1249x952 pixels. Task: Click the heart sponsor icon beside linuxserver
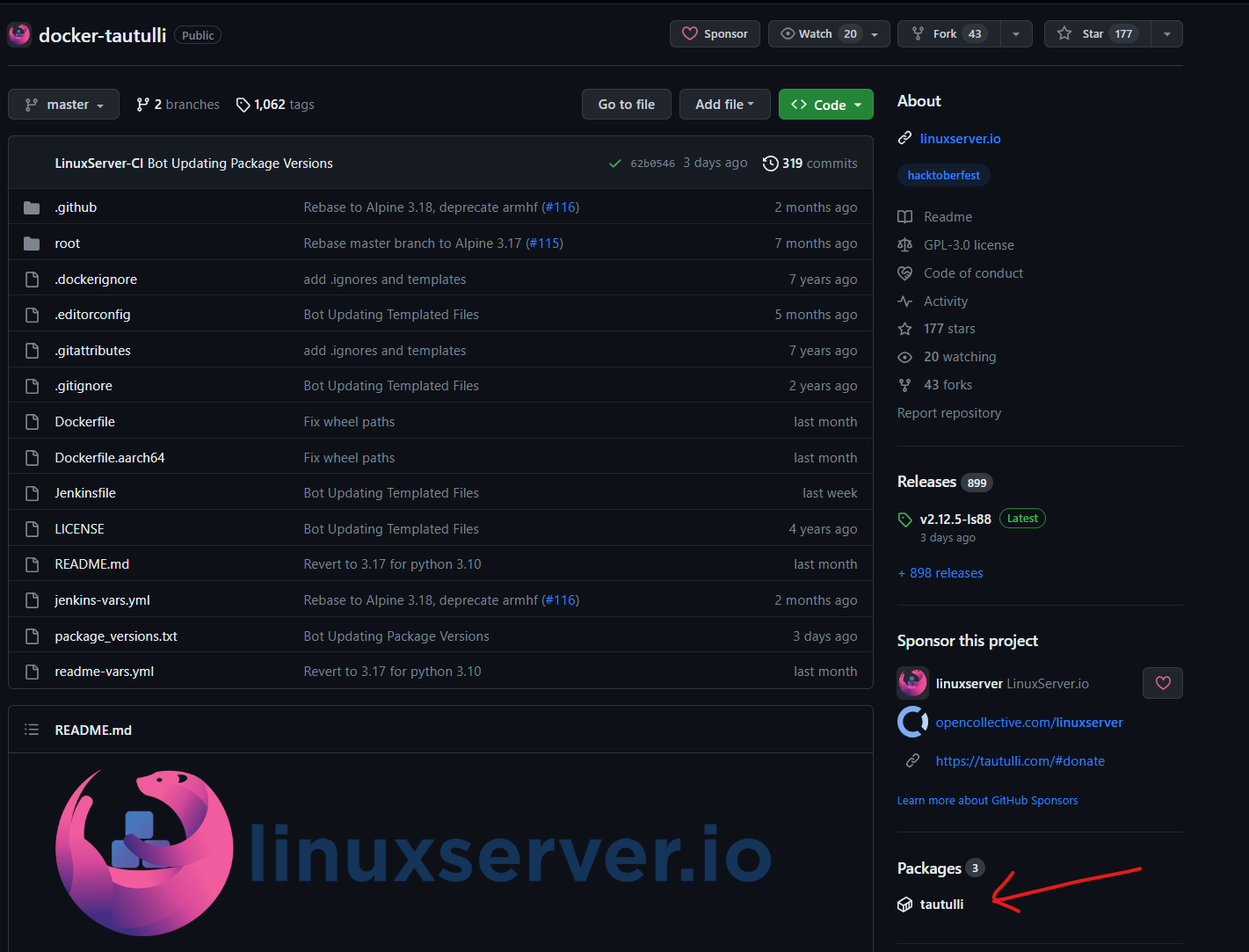coord(1162,683)
